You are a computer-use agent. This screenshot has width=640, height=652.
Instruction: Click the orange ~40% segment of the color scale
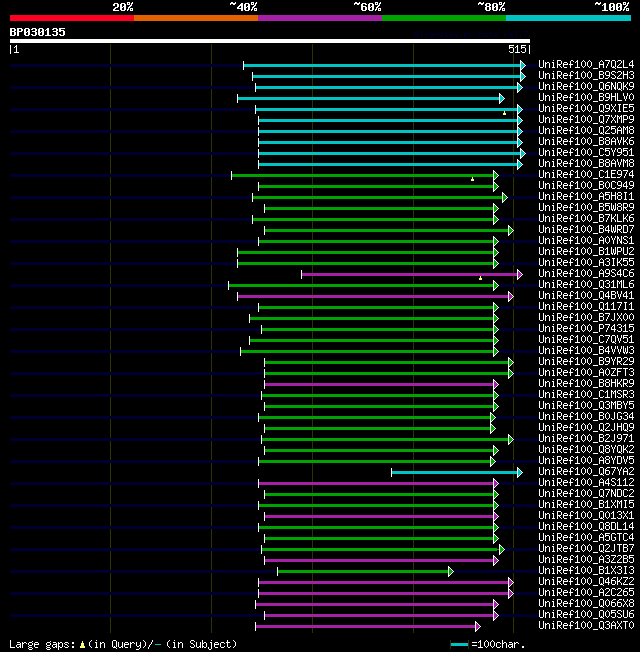[x=196, y=18]
